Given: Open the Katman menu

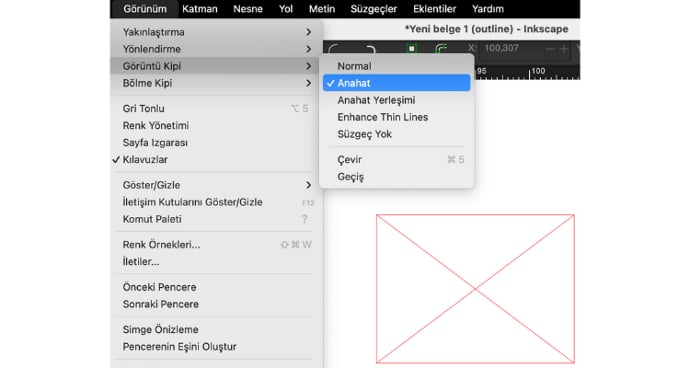Looking at the screenshot, I should pos(199,9).
